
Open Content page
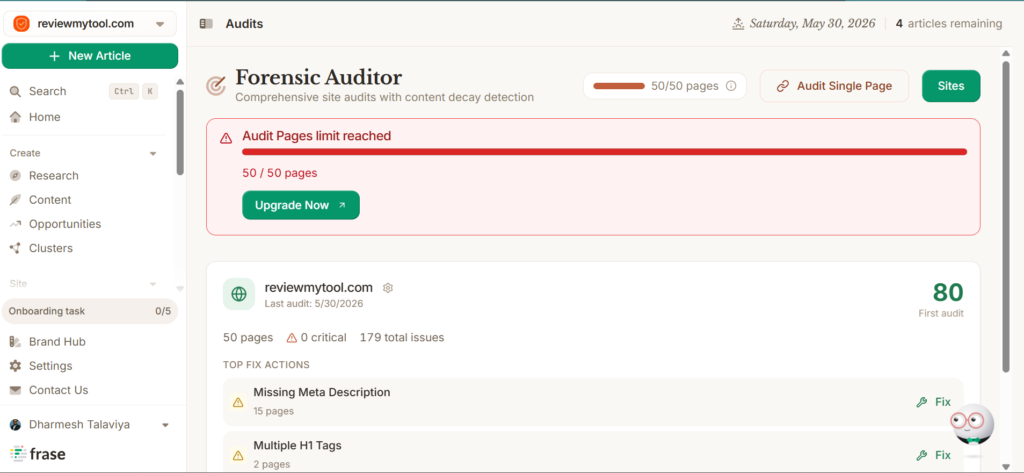tap(50, 200)
